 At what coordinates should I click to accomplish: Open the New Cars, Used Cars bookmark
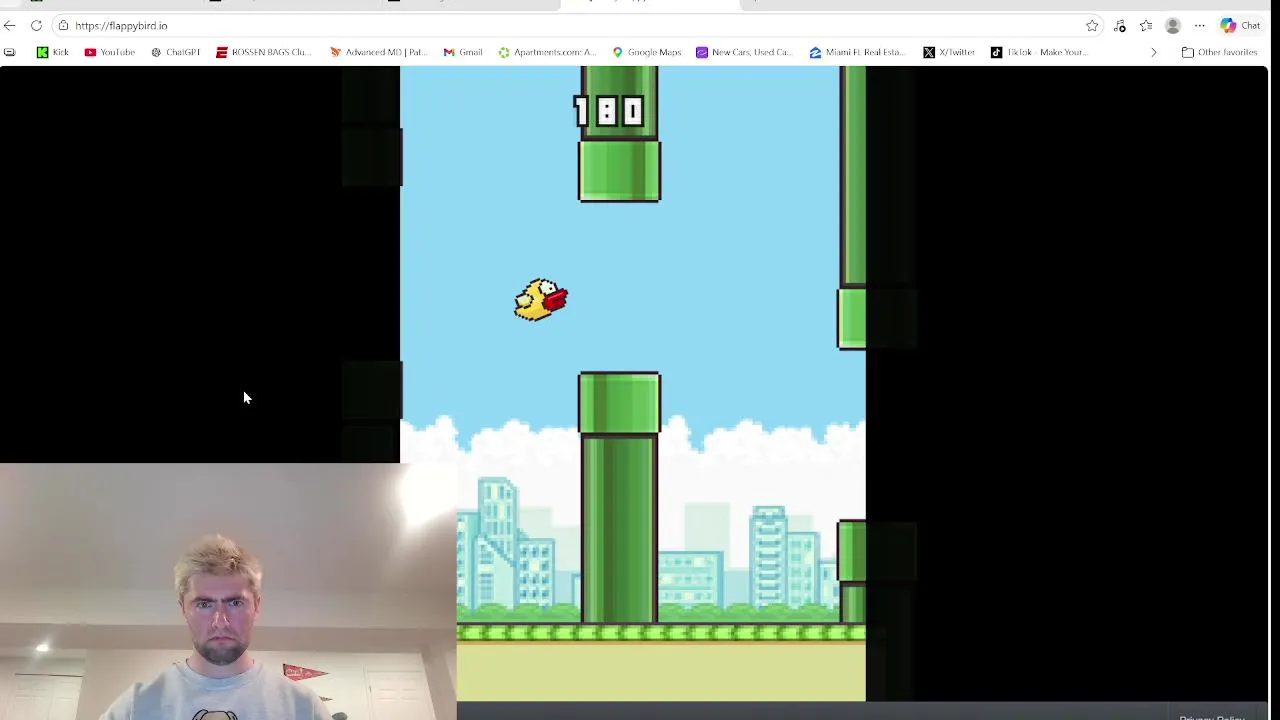(744, 52)
